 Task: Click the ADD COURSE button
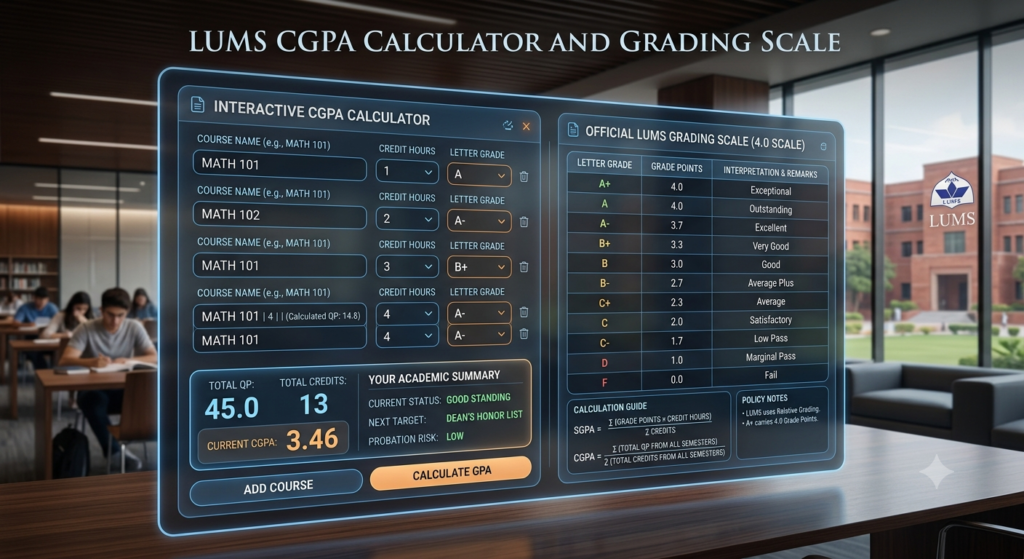(276, 487)
